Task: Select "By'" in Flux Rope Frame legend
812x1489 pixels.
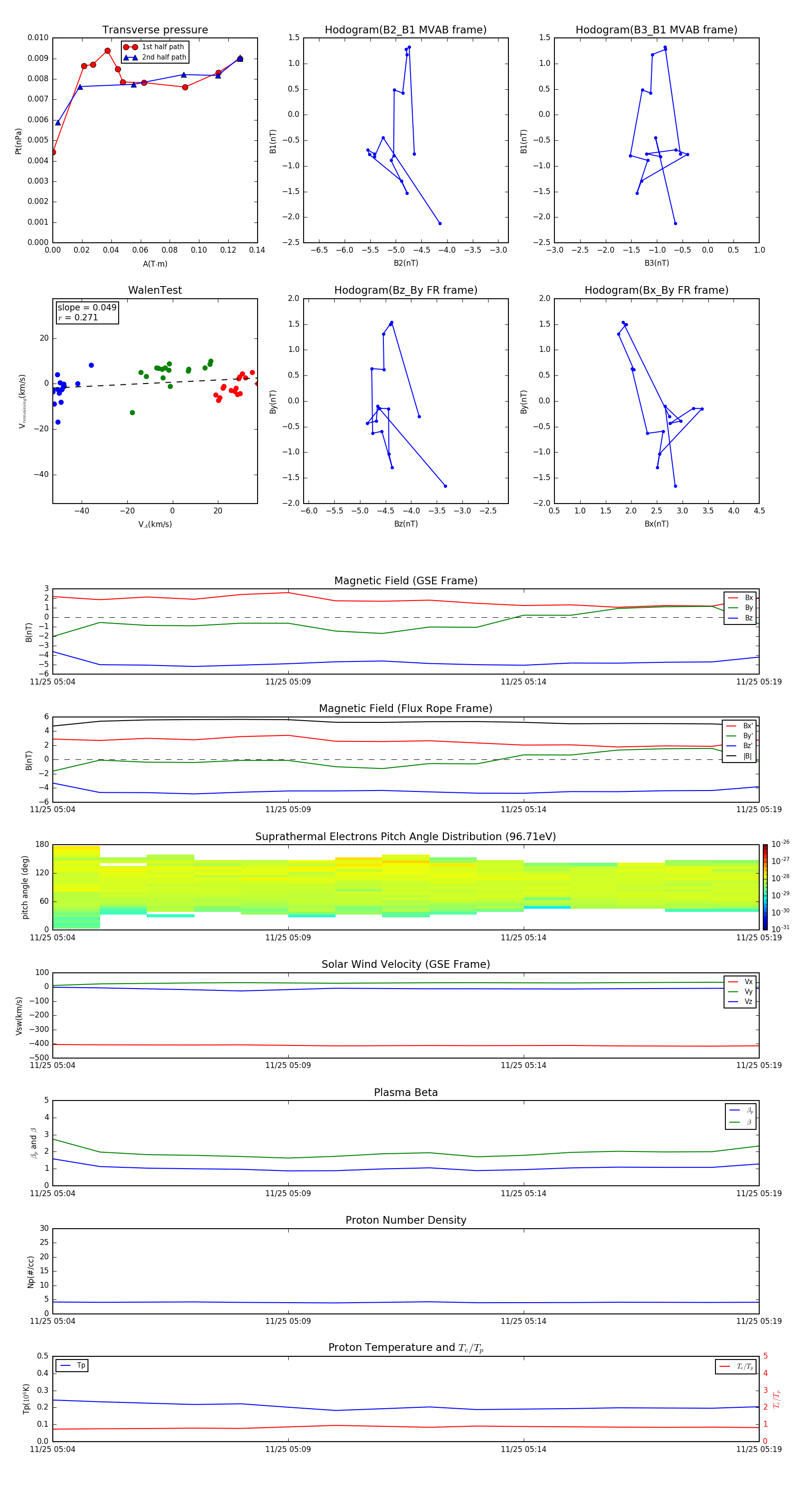Action: 740,736
